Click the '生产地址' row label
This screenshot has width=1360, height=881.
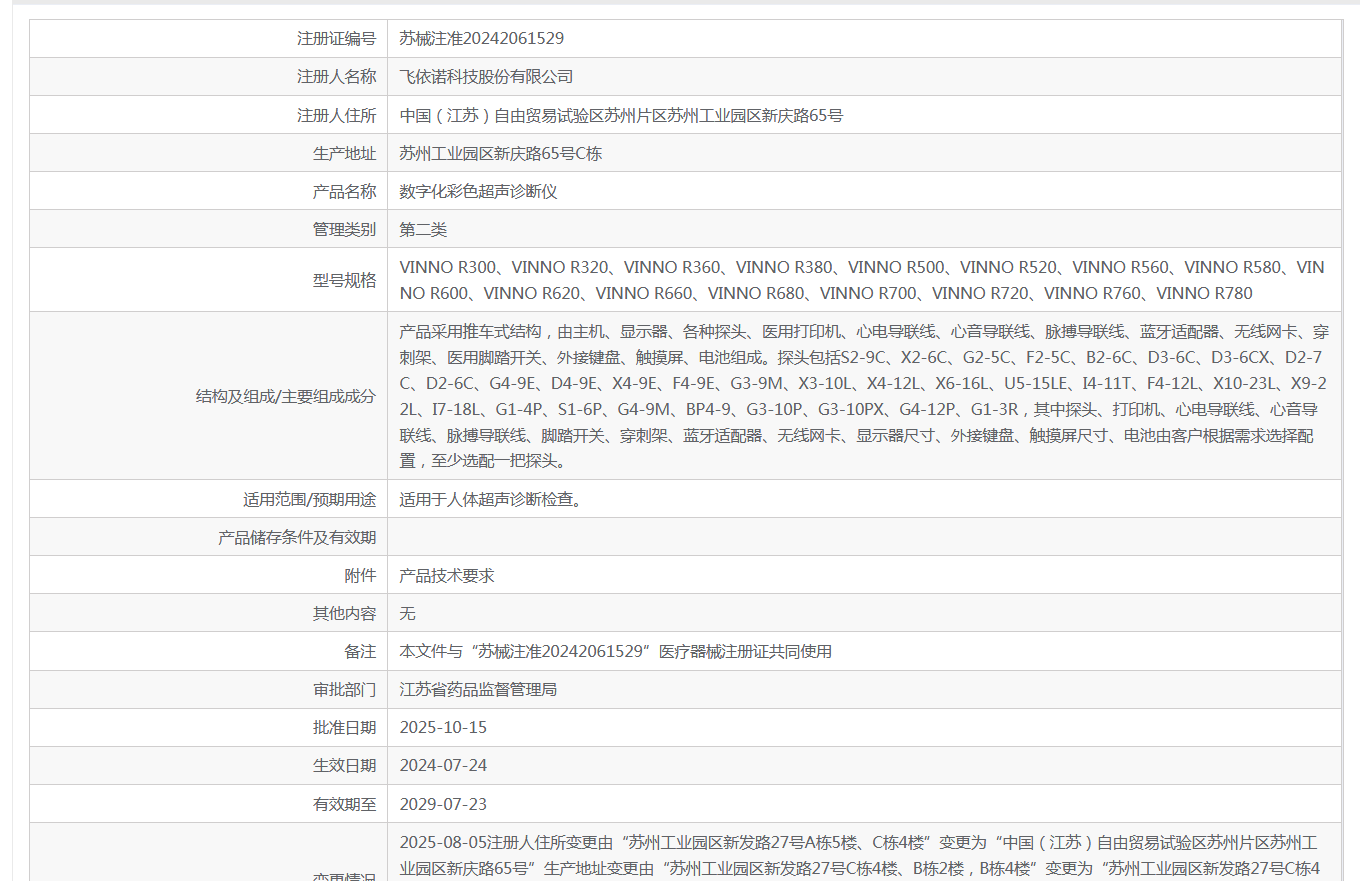[x=344, y=153]
